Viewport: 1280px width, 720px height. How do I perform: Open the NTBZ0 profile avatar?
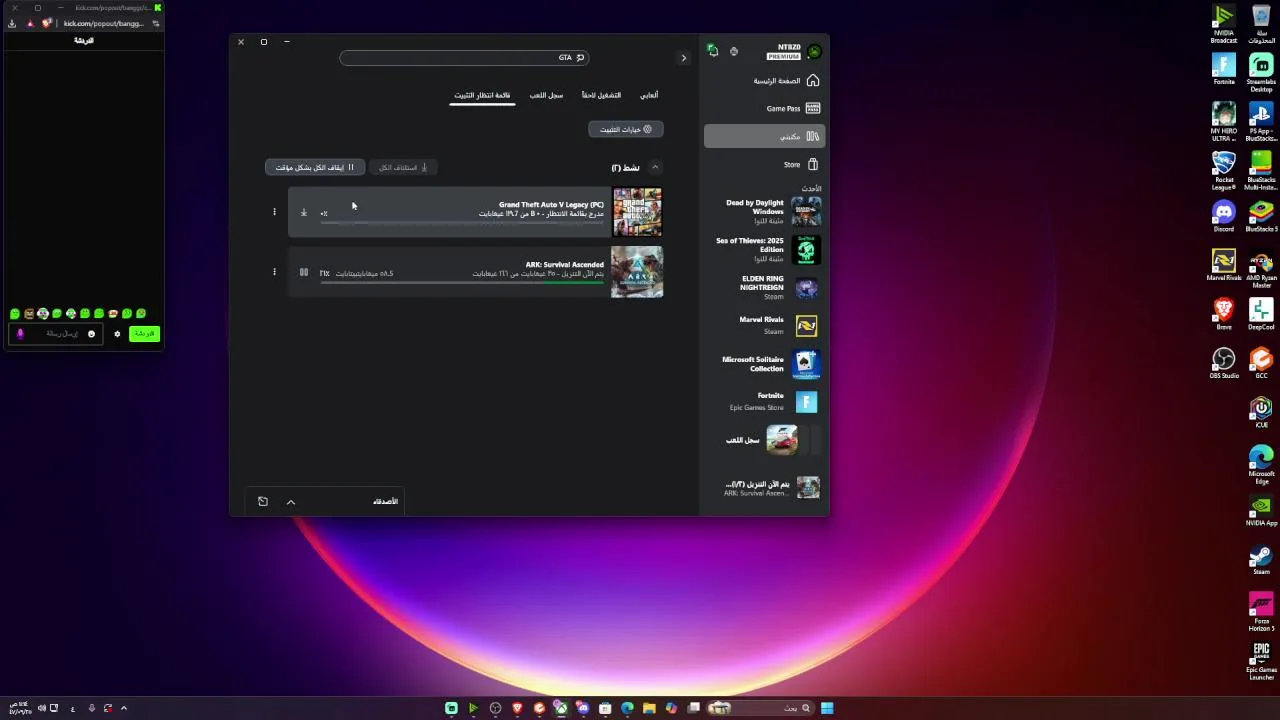pyautogui.click(x=814, y=52)
